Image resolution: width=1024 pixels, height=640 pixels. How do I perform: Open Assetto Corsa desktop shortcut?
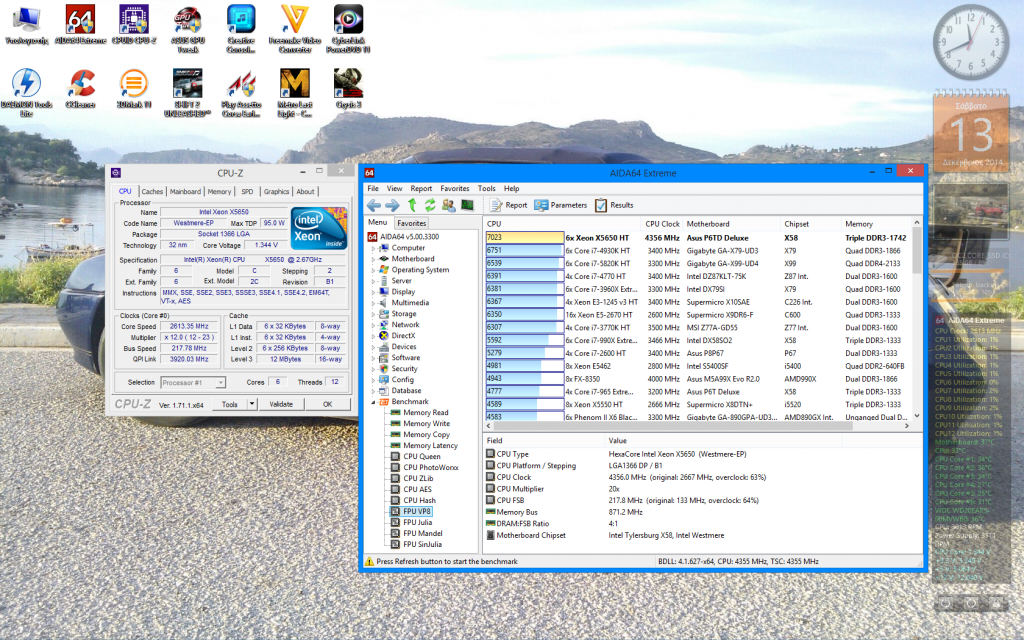tap(241, 93)
